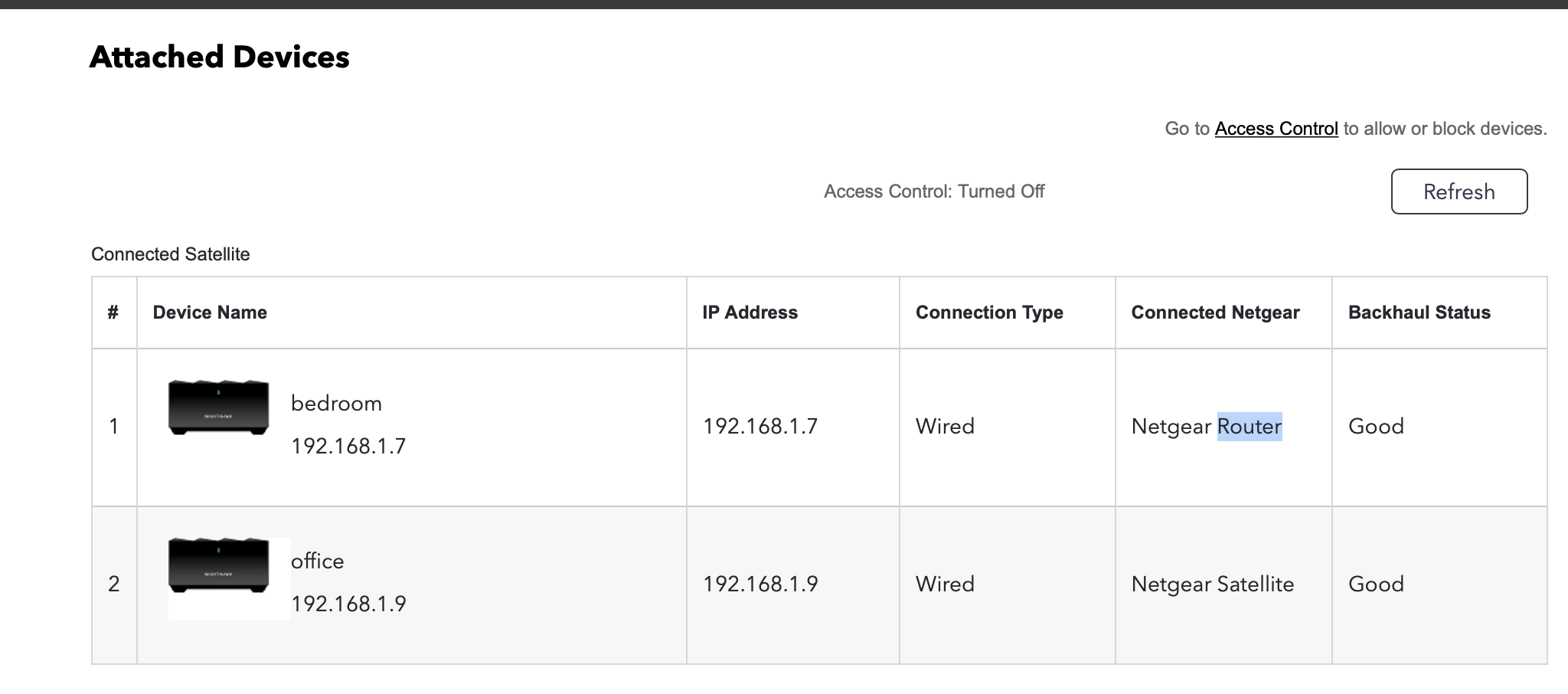Click Good backhaul status for office
Screen dimensions: 1568x694
1376,584
